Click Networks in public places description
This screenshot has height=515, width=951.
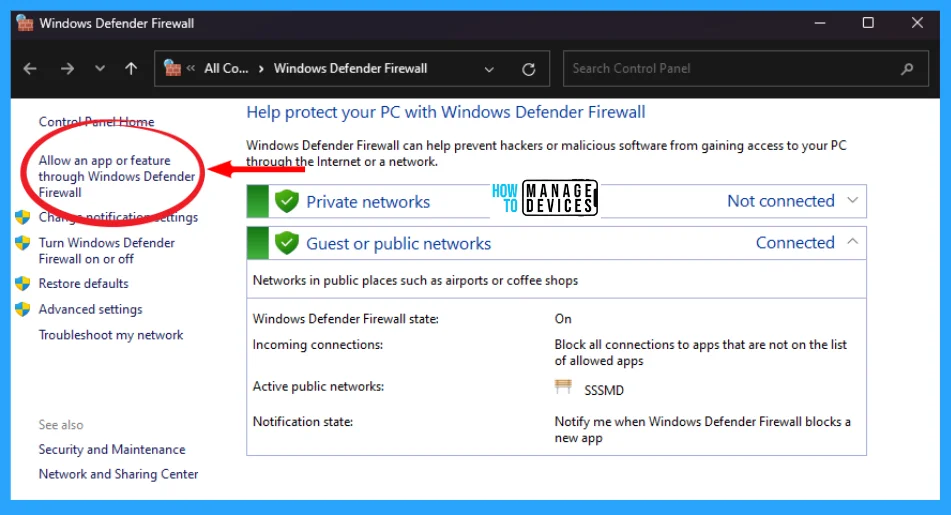point(415,280)
